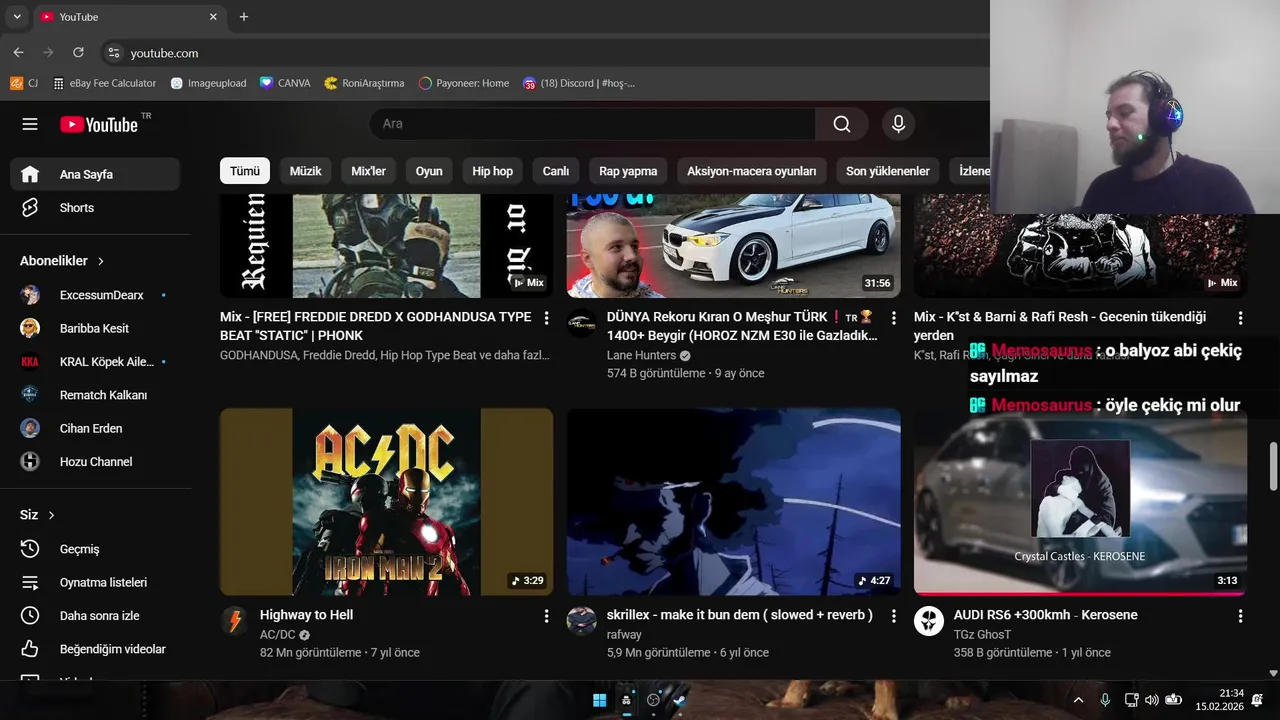
Task: Select the Aksiyon-macera oyunları chip
Action: tap(751, 171)
